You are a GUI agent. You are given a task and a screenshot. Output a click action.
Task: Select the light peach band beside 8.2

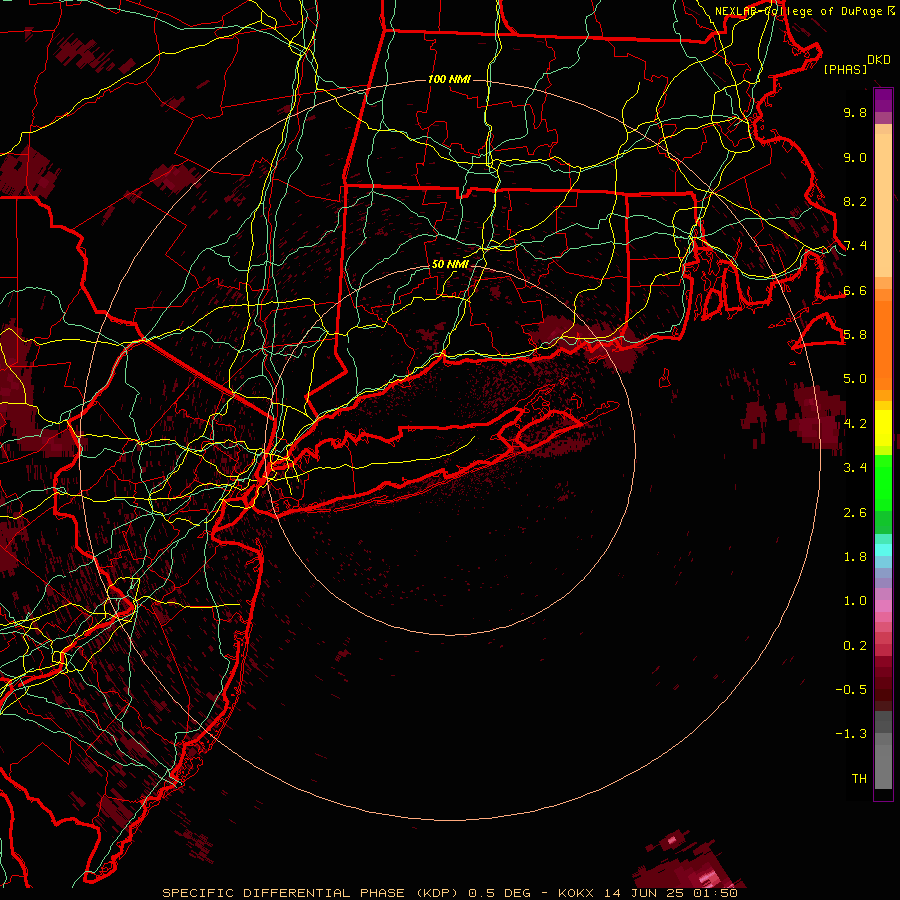pyautogui.click(x=883, y=204)
